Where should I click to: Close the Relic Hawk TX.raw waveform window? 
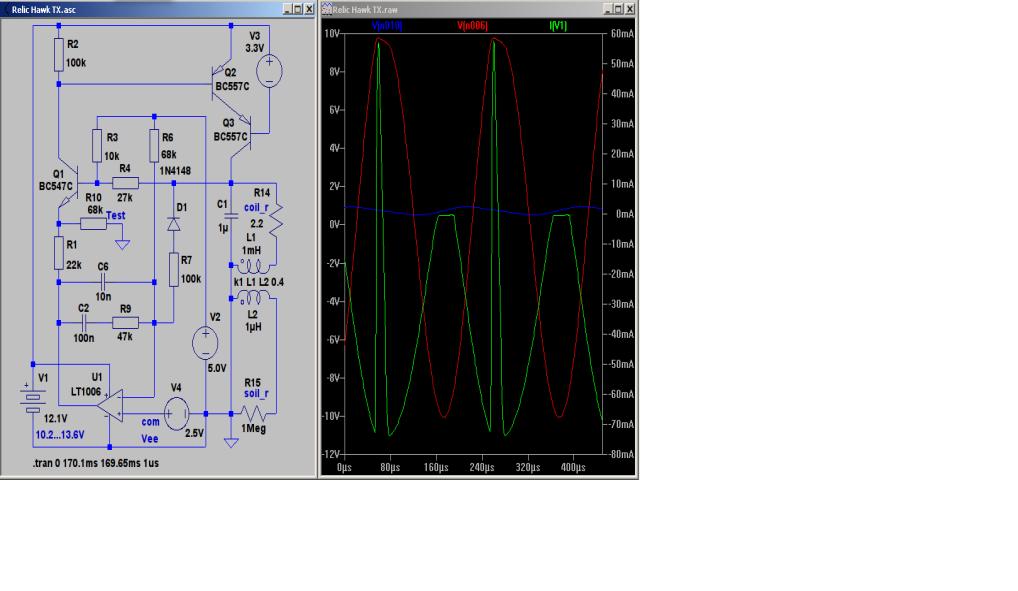pos(630,8)
